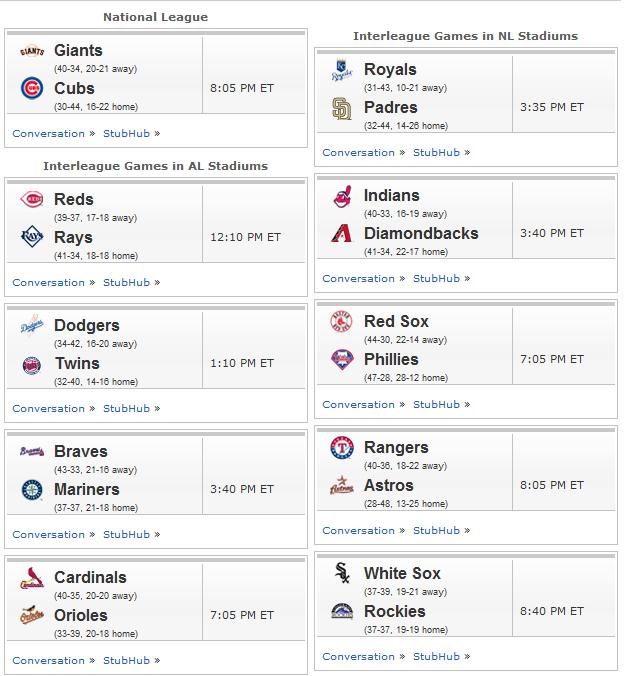Screen dimensions: 626x676
Task: Click the Giants team logo
Action: point(32,51)
